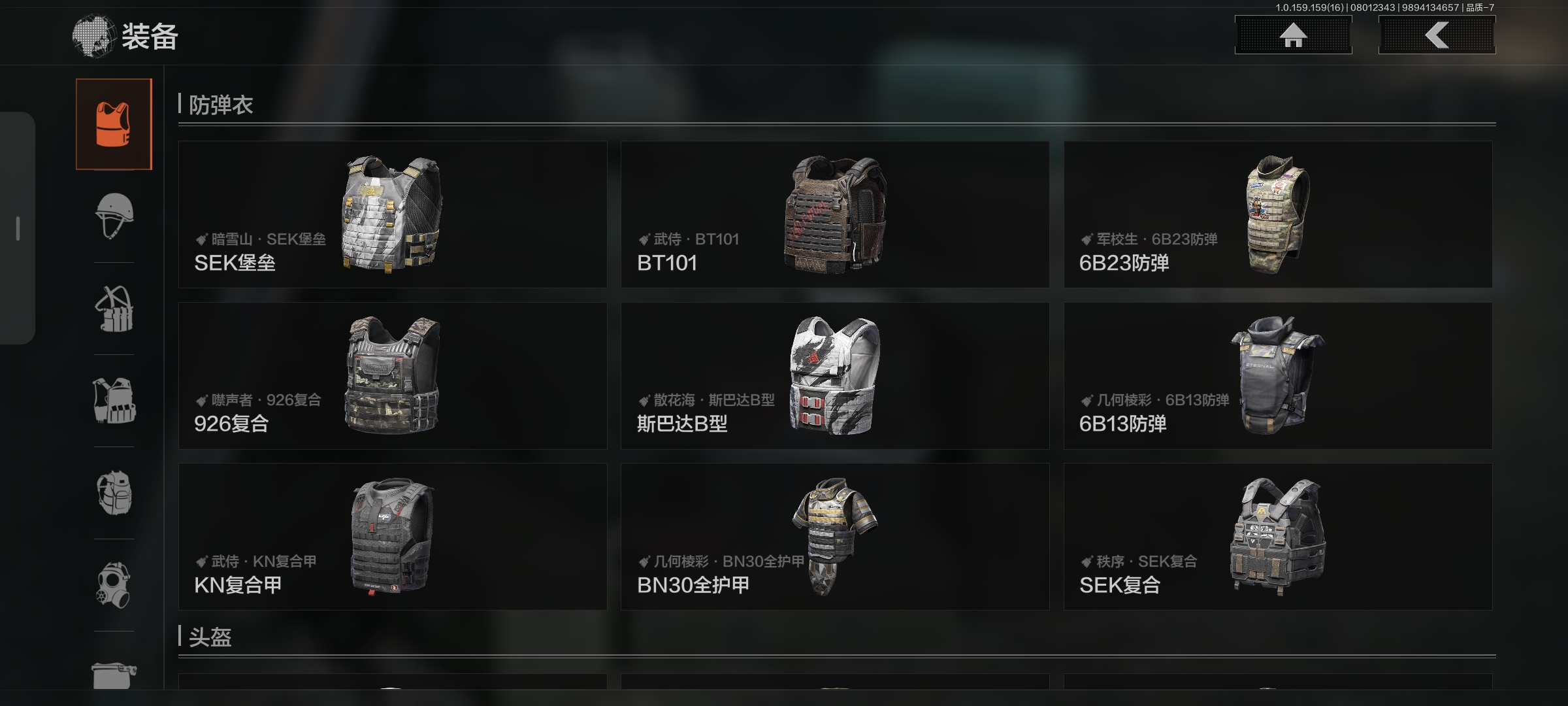
Task: Open the SEK复合 armor card
Action: click(1278, 537)
